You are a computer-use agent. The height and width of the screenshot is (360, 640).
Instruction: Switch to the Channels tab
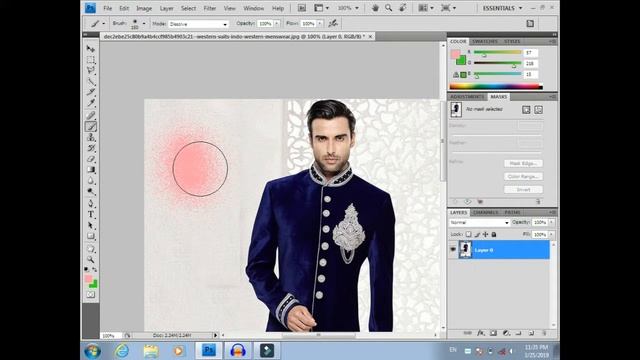(x=485, y=213)
